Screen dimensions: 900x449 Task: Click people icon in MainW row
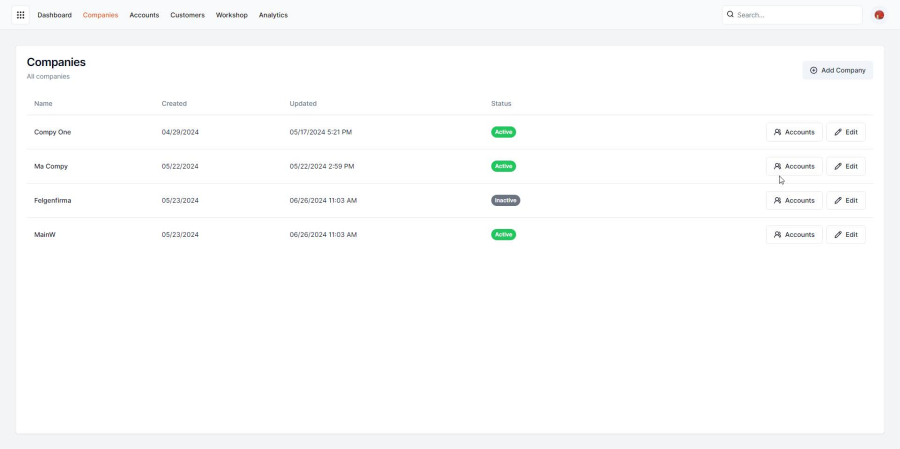[x=778, y=234]
